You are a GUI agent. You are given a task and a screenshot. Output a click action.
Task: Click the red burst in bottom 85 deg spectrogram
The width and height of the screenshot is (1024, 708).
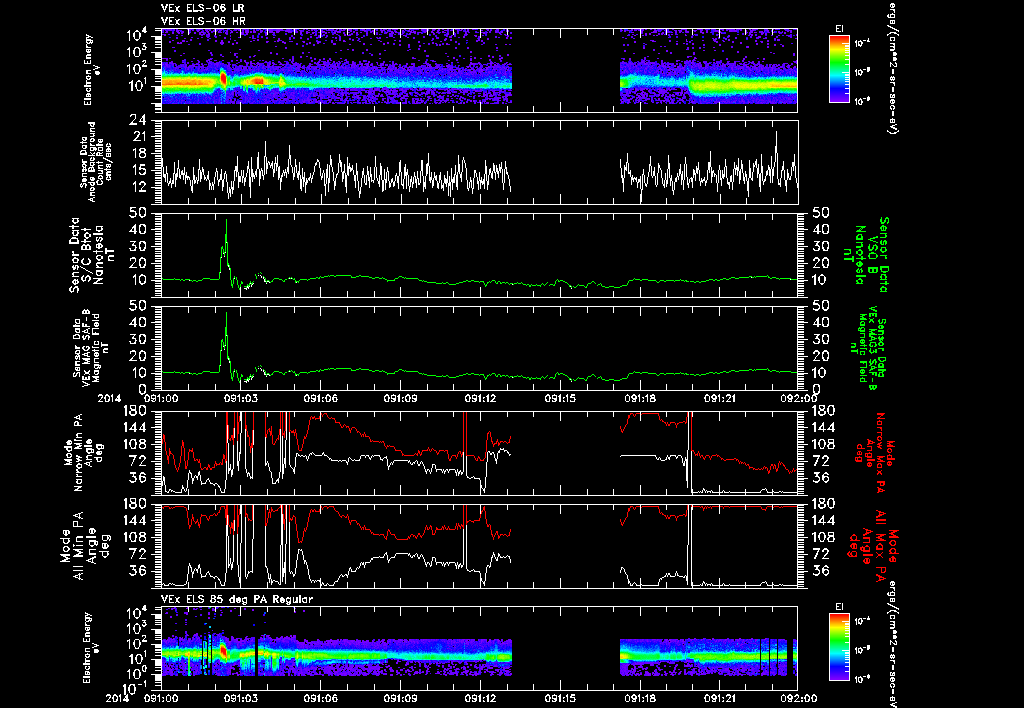(x=223, y=651)
